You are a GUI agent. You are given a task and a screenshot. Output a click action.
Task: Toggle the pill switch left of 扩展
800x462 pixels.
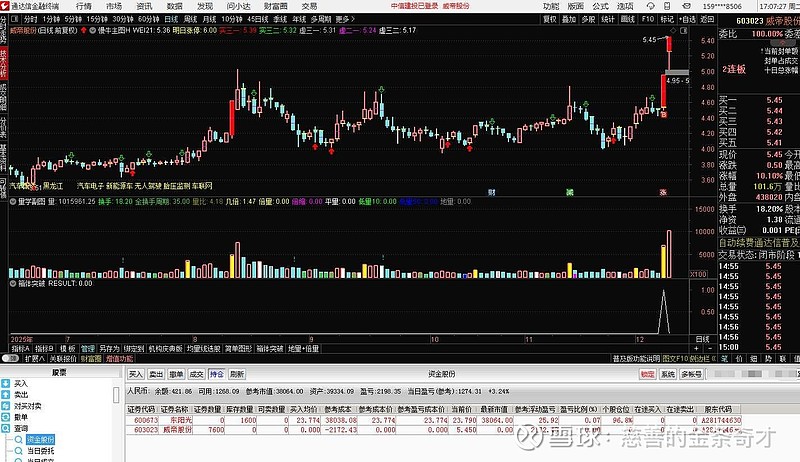(x=10, y=358)
